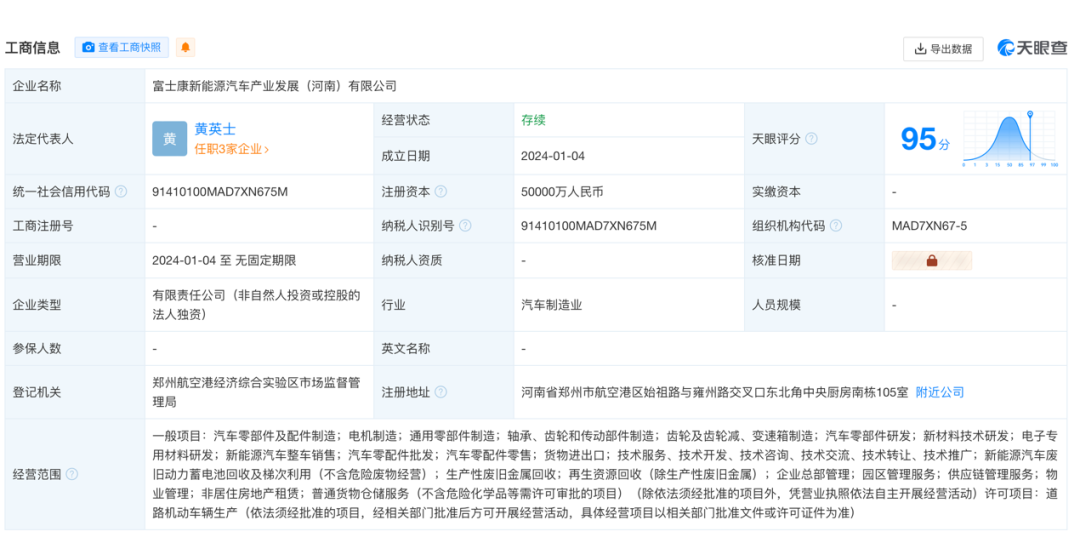Click the 汽车制造业 industry value
Viewport: 1080px width, 543px height.
coord(551,304)
